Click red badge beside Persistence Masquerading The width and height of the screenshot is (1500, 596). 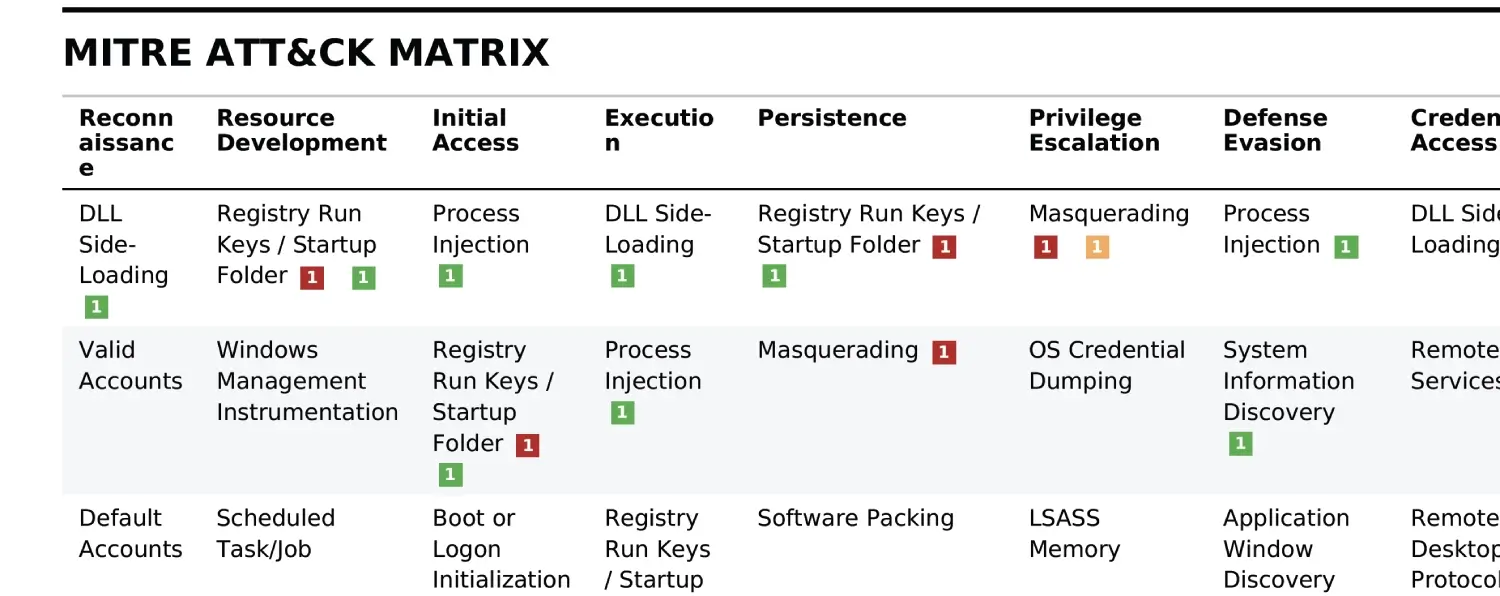pyautogui.click(x=944, y=351)
